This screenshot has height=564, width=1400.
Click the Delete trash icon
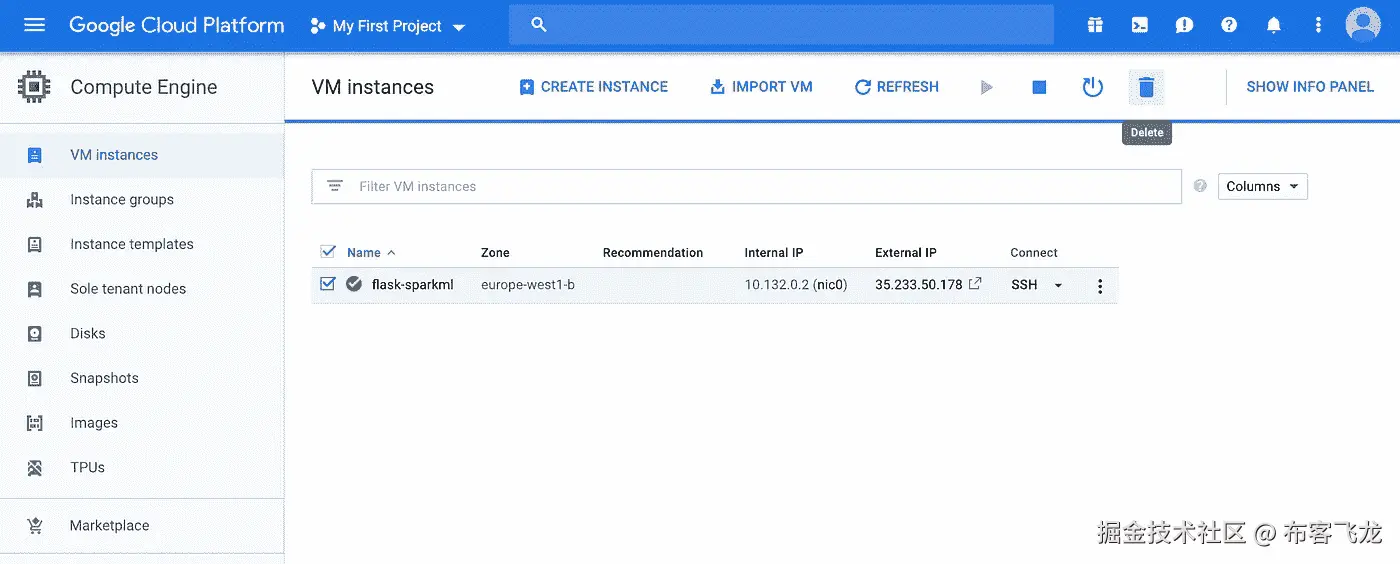(1146, 87)
